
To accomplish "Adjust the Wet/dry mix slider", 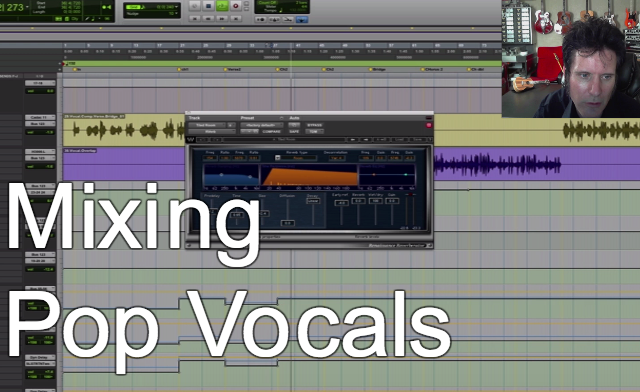I will tap(375, 201).
